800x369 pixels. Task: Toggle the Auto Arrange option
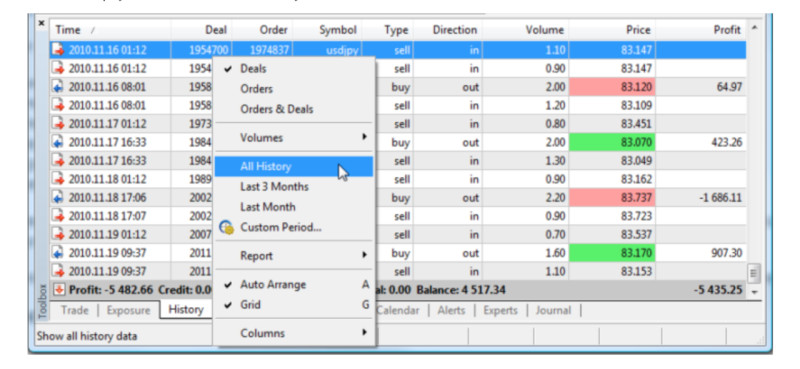pyautogui.click(x=294, y=285)
